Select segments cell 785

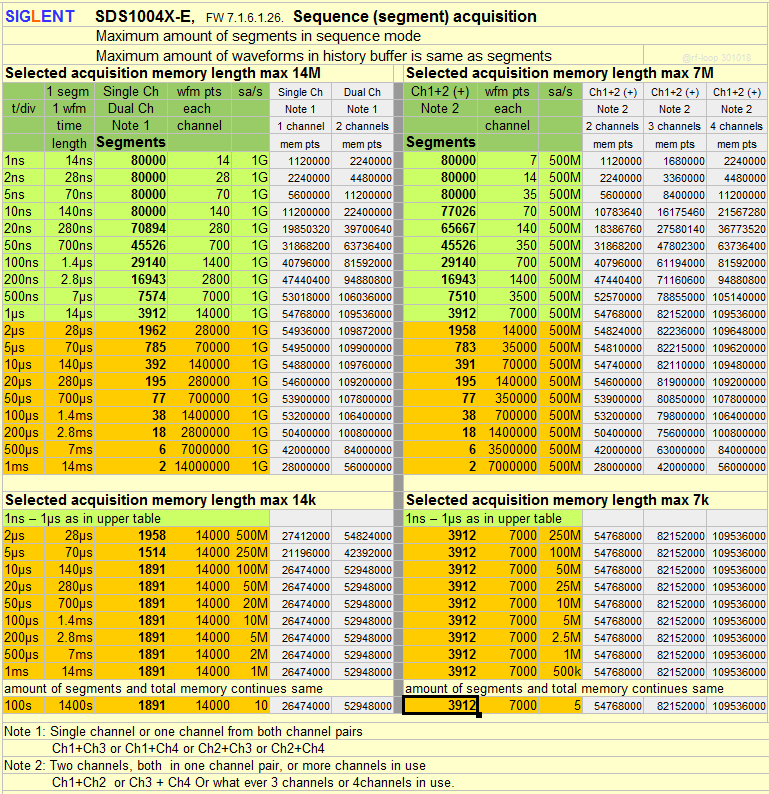click(131, 347)
